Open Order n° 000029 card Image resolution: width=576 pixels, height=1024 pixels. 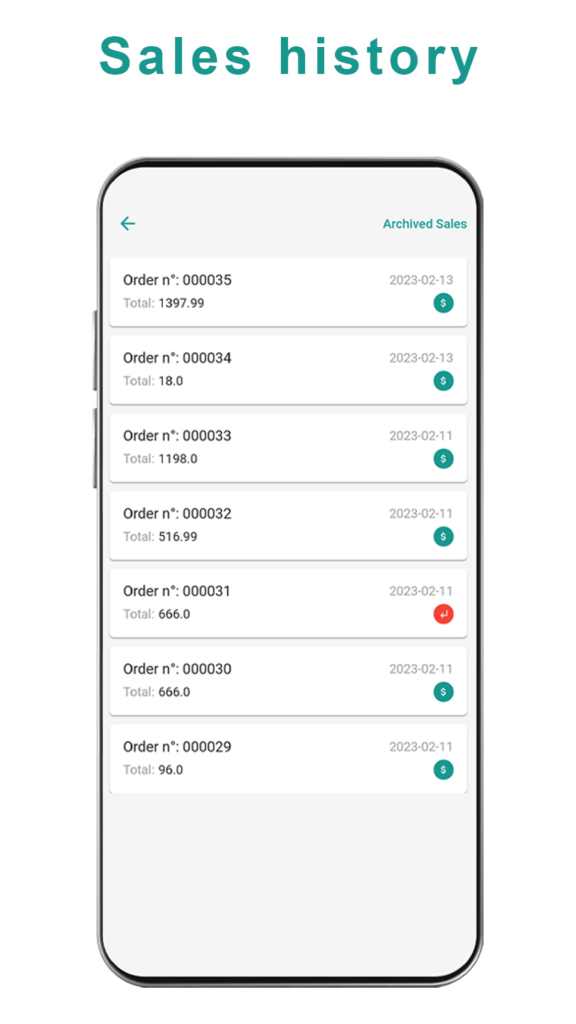tap(288, 758)
